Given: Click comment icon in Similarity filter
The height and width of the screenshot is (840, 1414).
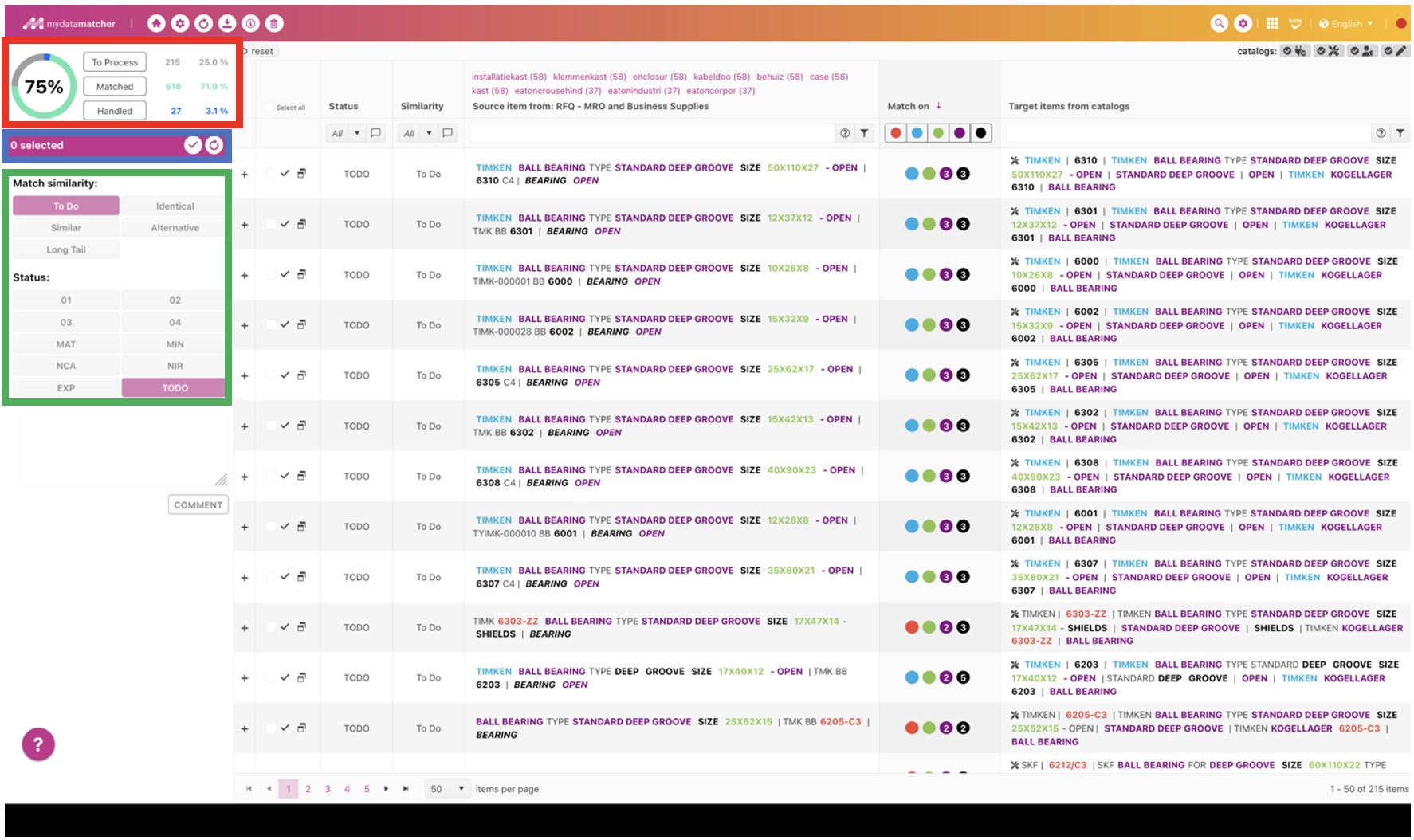Looking at the screenshot, I should 448,133.
